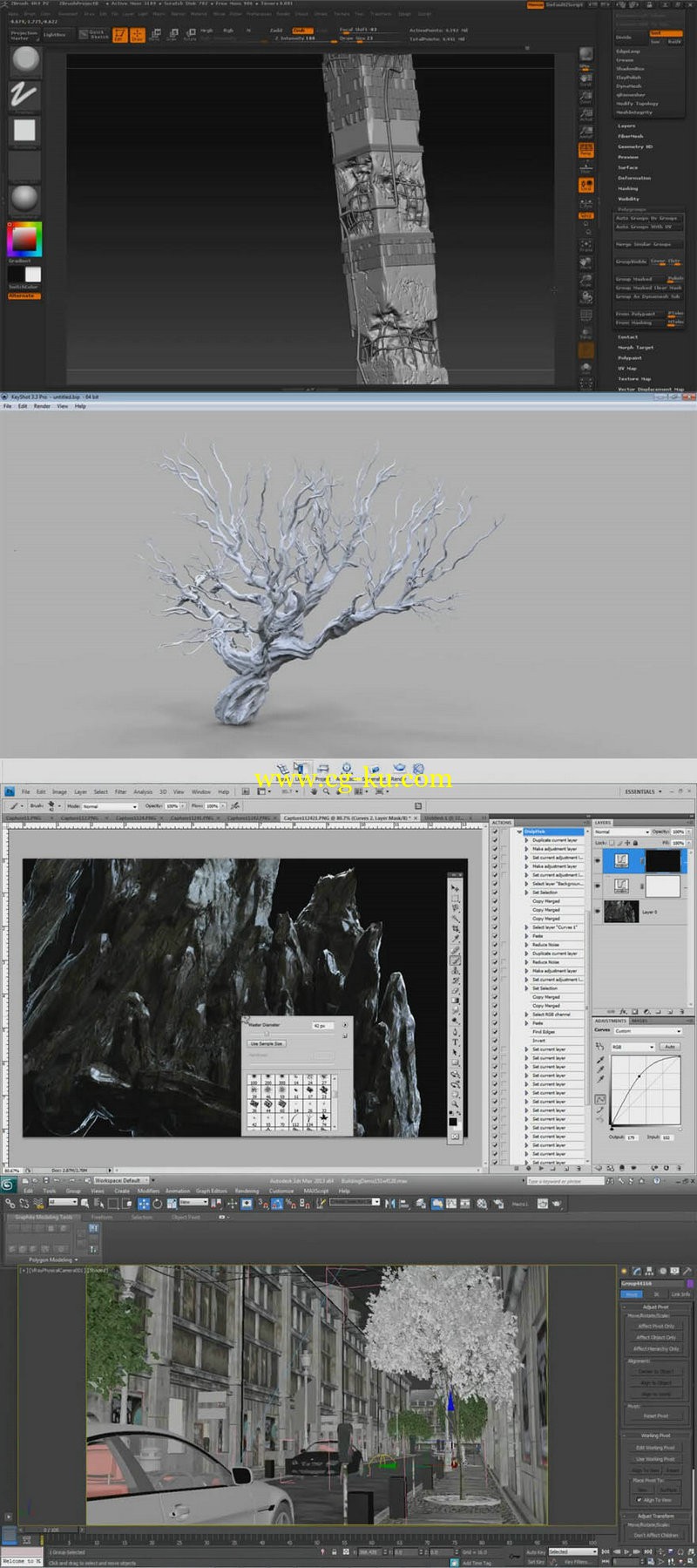
Task: Select the Move tool in Photoshop toolbox
Action: click(455, 887)
